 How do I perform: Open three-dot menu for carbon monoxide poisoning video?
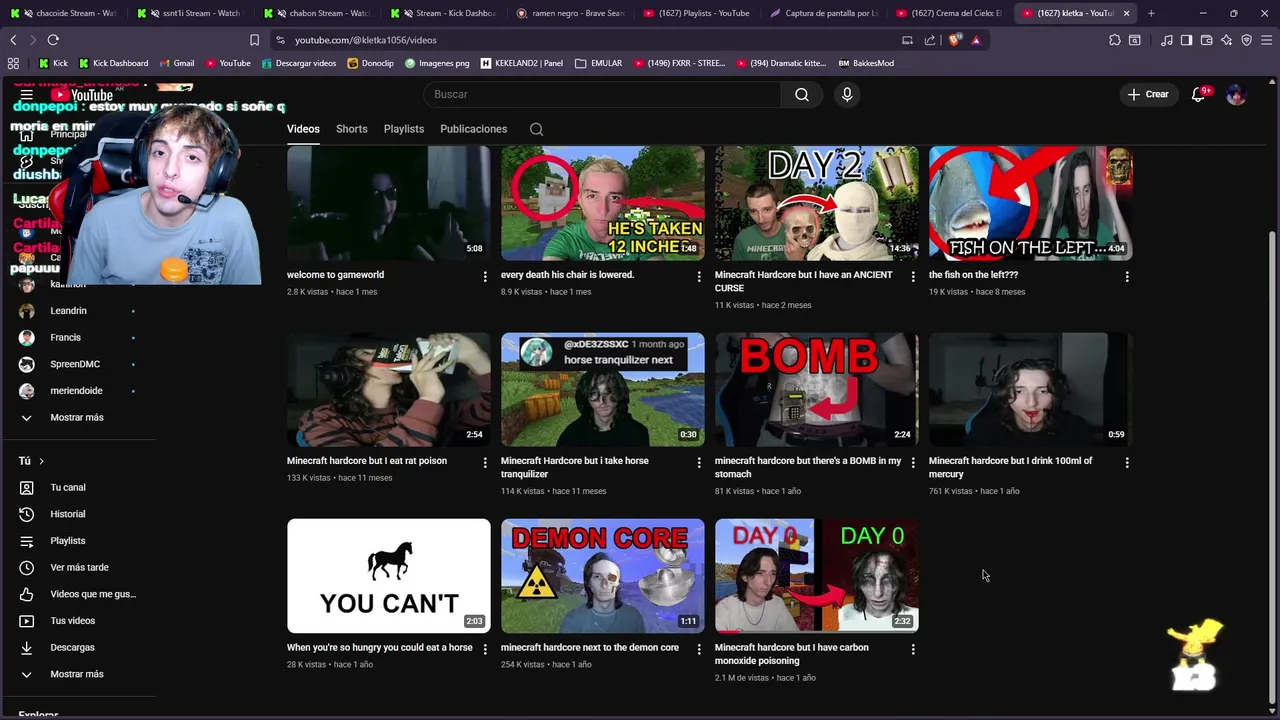point(913,649)
